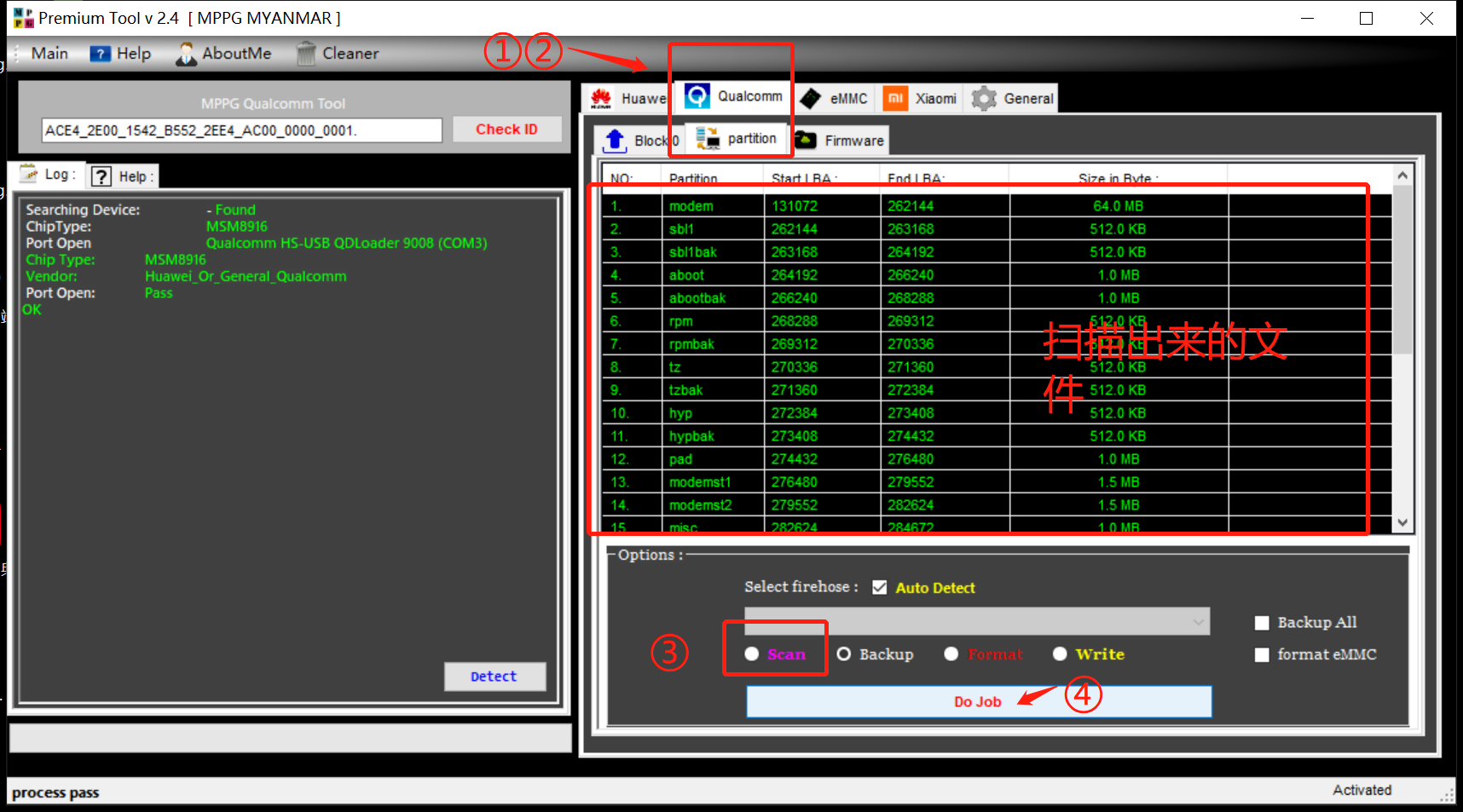Click the Partition column header
The height and width of the screenshot is (812, 1463).
[x=713, y=178]
